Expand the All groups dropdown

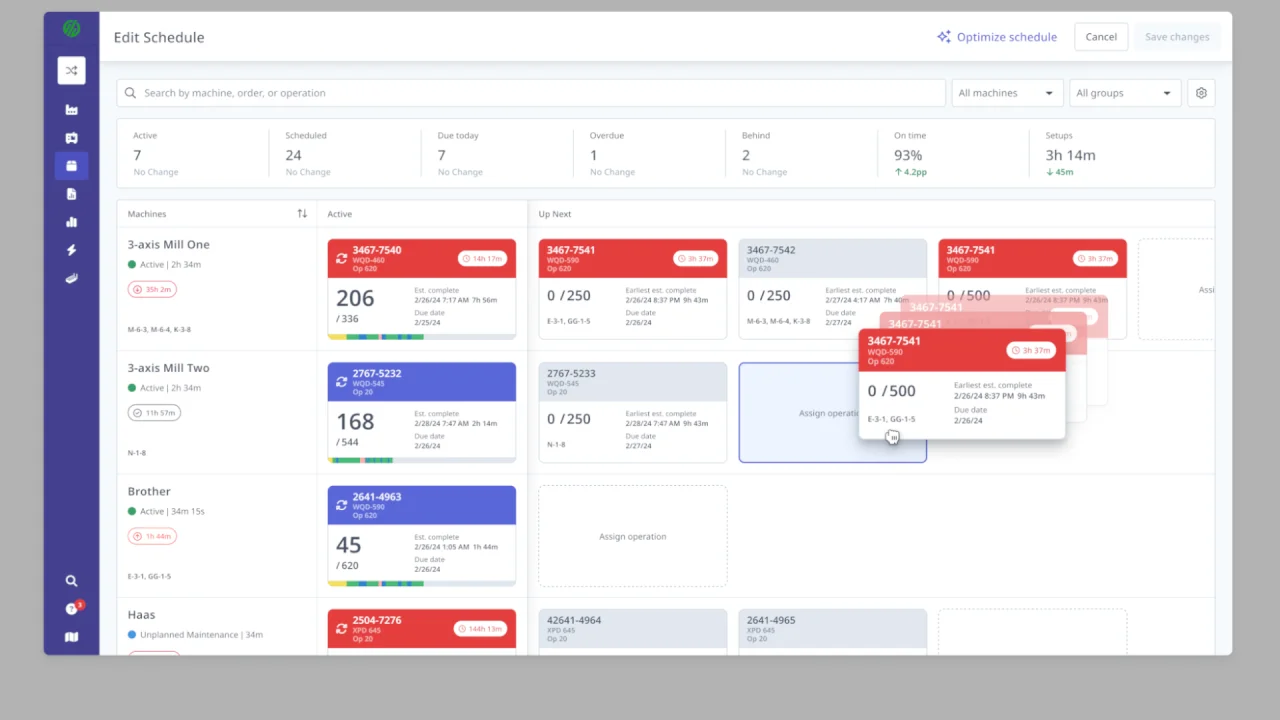pyautogui.click(x=1125, y=93)
